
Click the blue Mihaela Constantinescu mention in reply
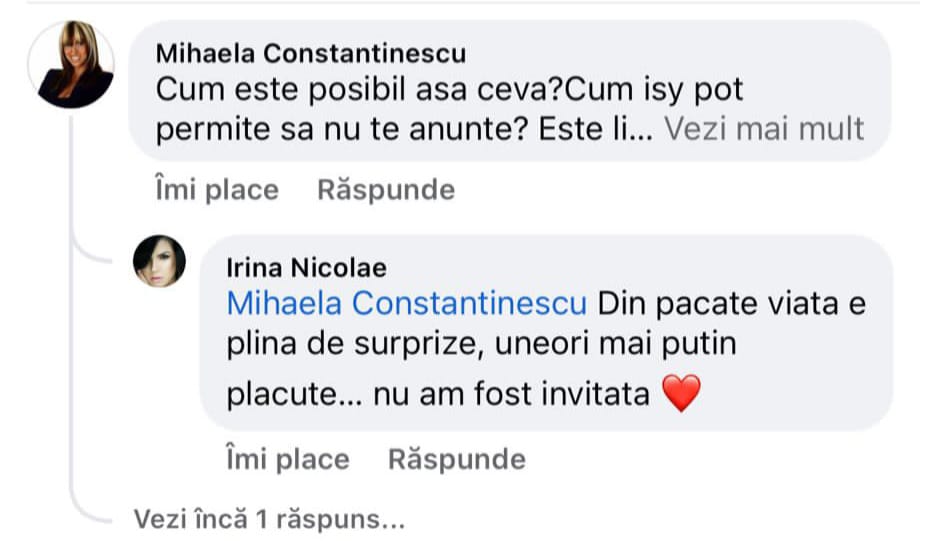[x=407, y=303]
